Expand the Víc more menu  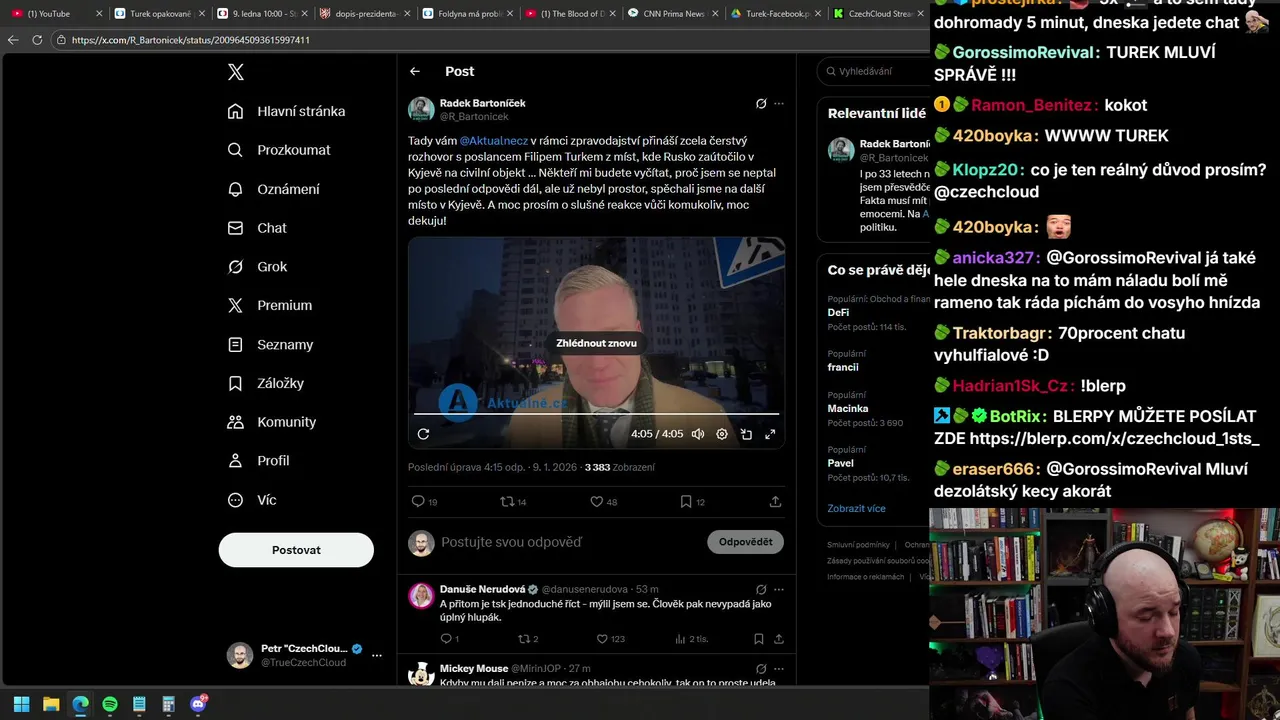coord(251,500)
